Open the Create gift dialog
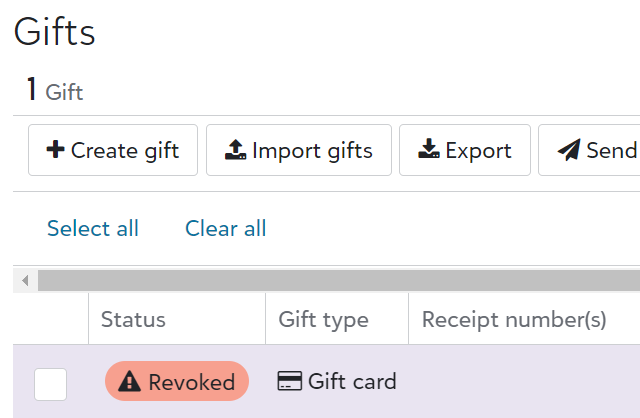Image resolution: width=640 pixels, height=418 pixels. 113,150
